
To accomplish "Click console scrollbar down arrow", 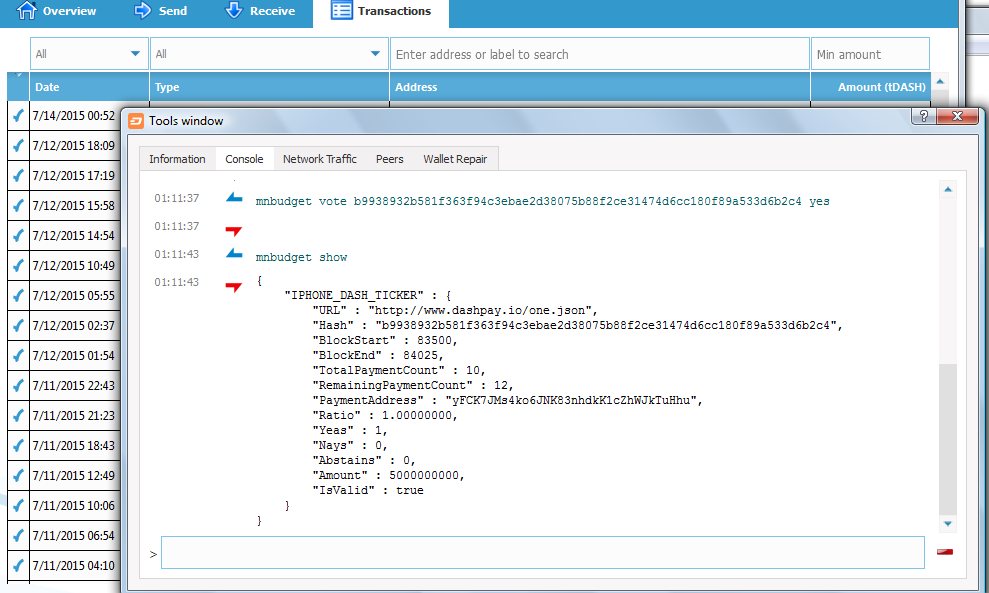I will coord(948,524).
